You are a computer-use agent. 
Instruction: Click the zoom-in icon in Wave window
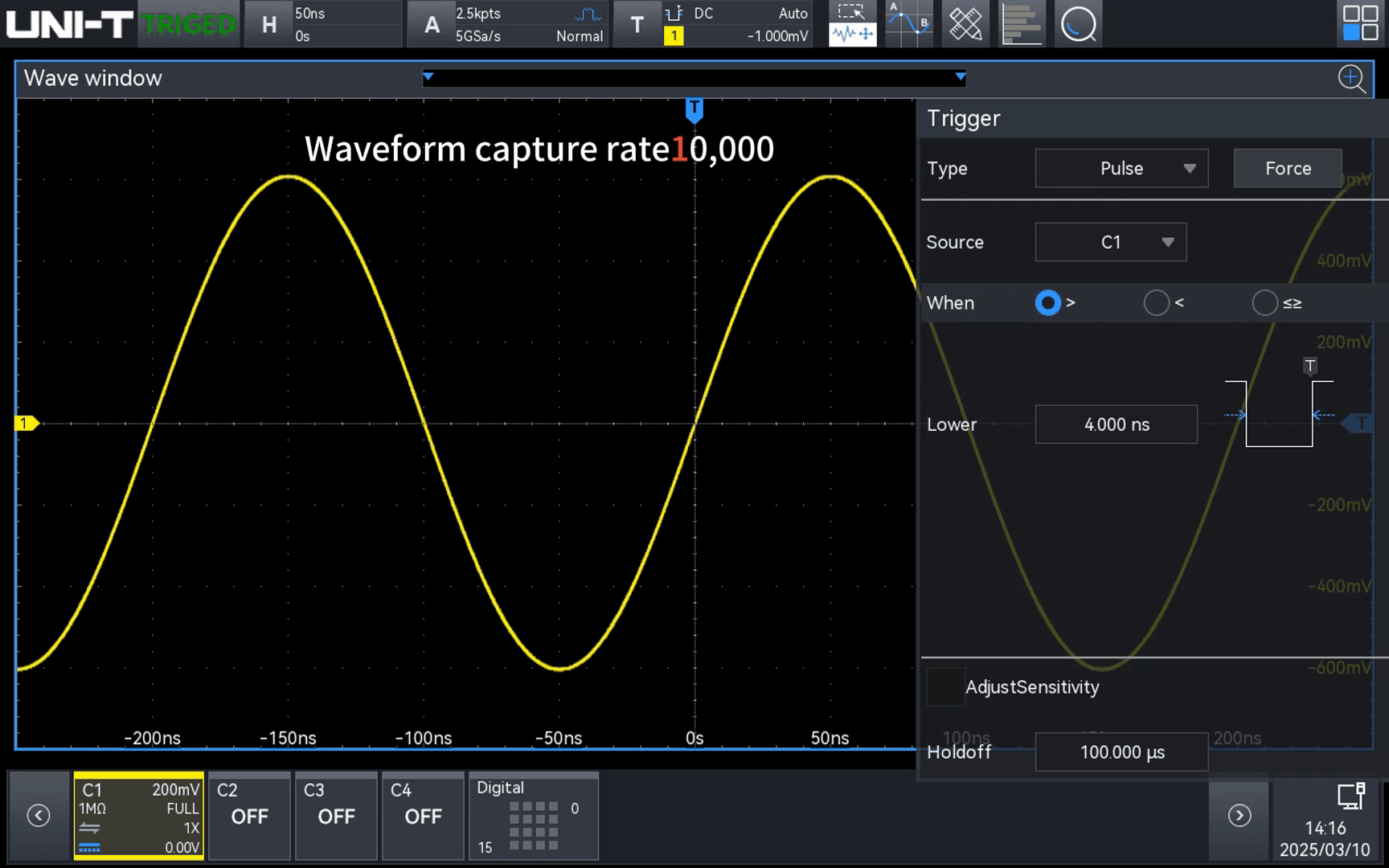coord(1351,79)
